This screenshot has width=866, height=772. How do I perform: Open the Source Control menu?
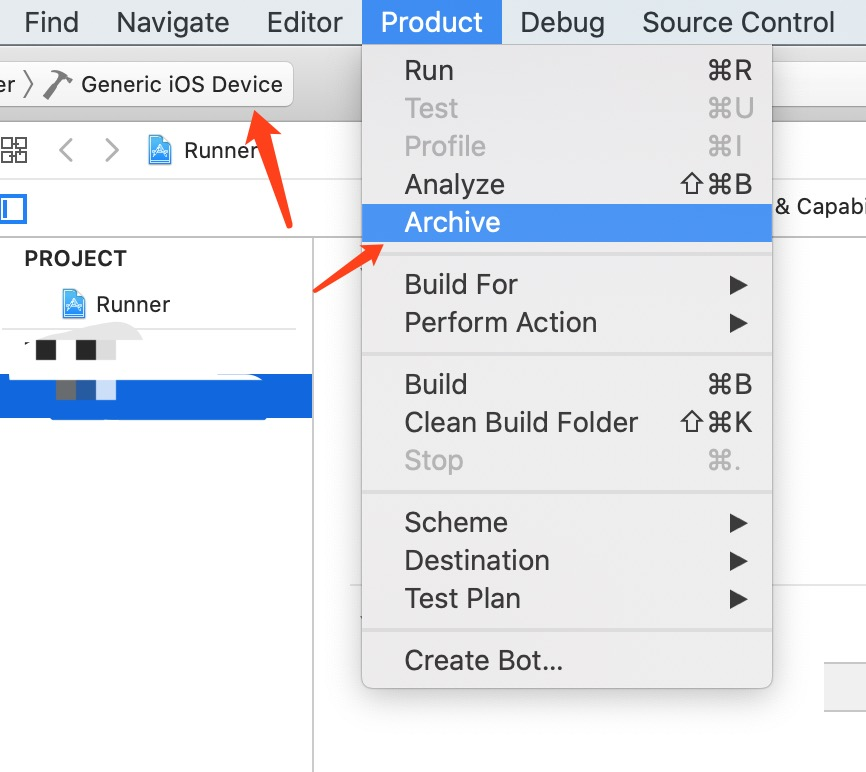click(x=738, y=22)
